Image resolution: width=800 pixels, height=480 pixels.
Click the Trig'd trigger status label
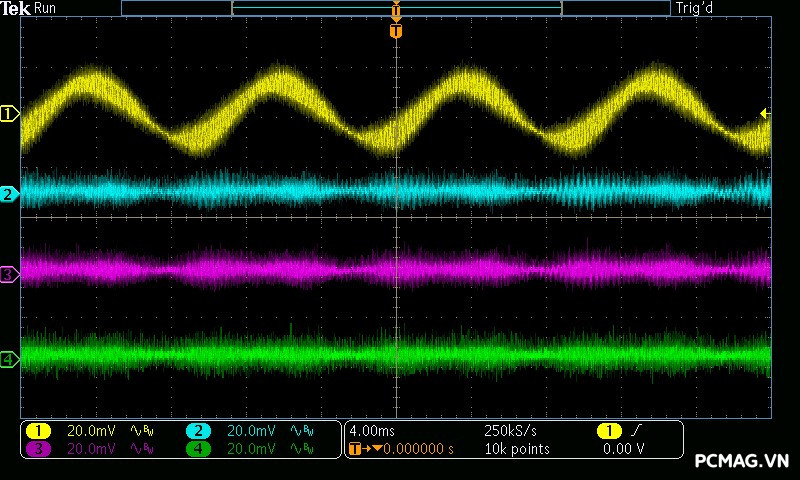[x=694, y=8]
